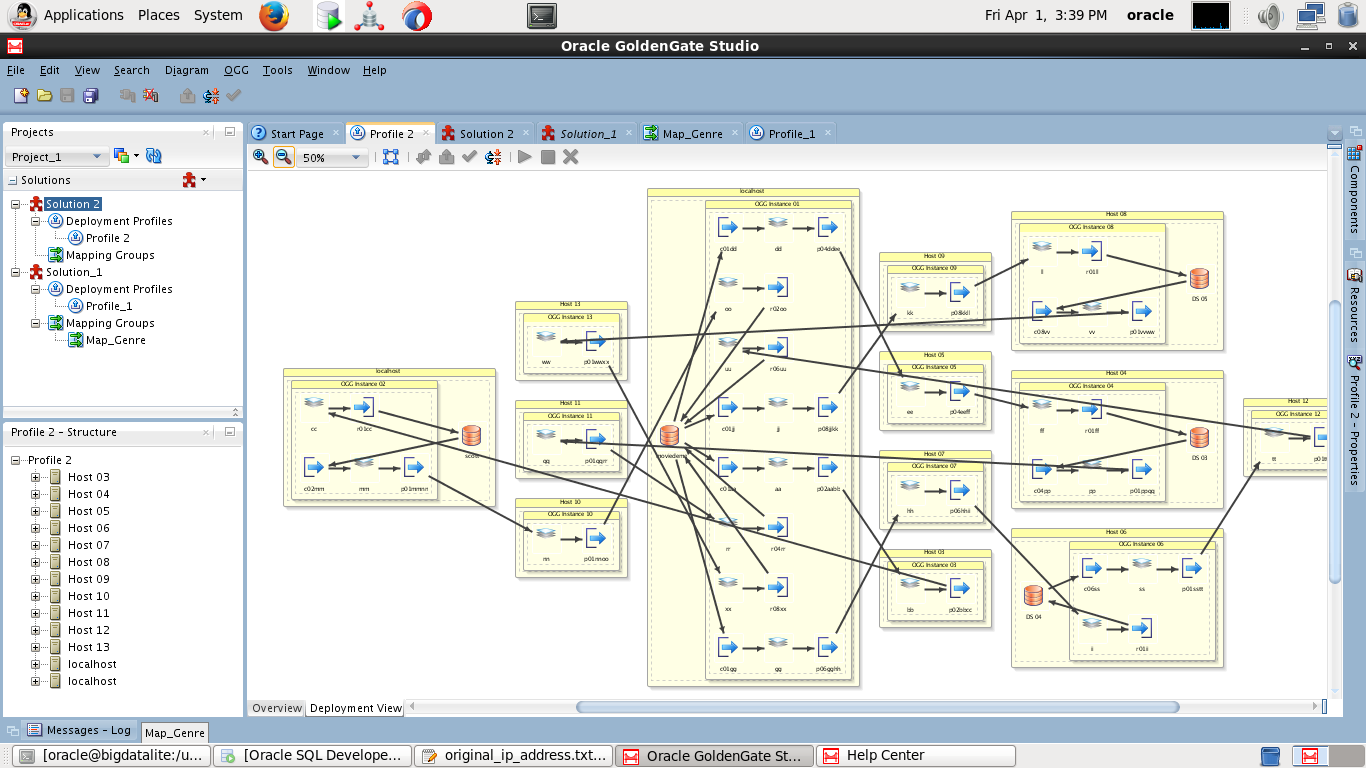Open the terminal launcher in top panel
The width and height of the screenshot is (1366, 768).
[541, 15]
